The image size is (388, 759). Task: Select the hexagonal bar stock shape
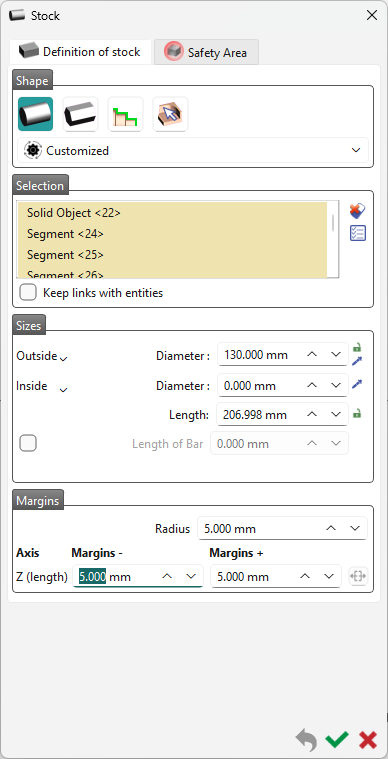[x=80, y=114]
